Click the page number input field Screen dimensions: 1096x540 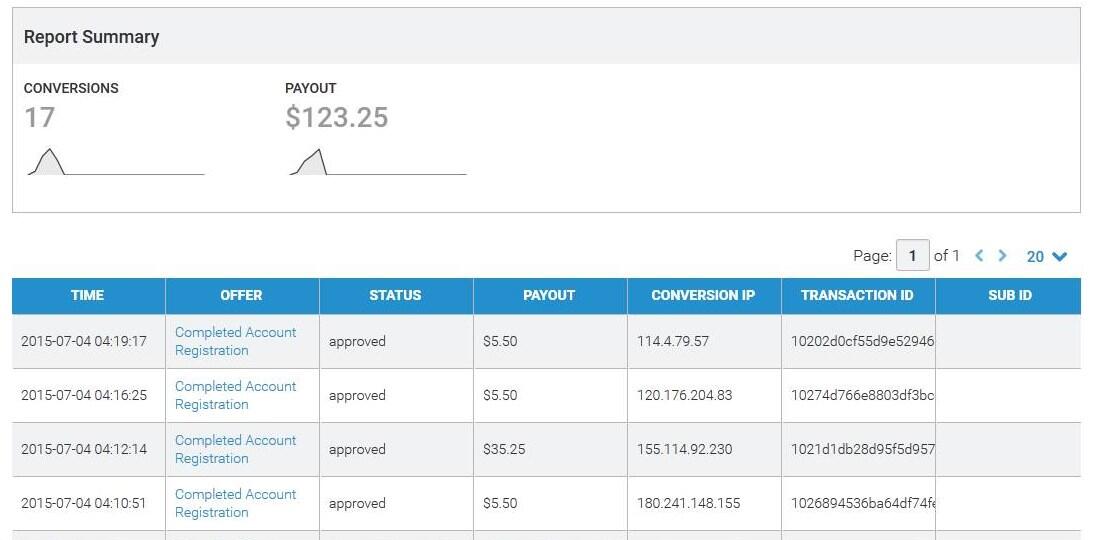coord(912,256)
